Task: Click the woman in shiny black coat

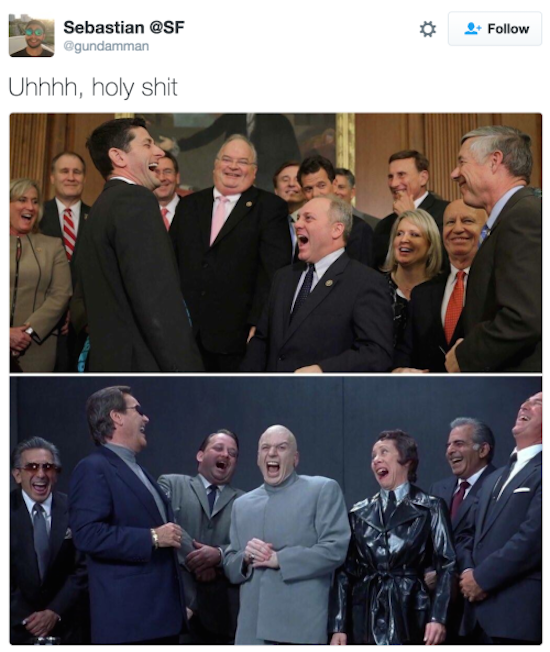Action: click(x=393, y=541)
